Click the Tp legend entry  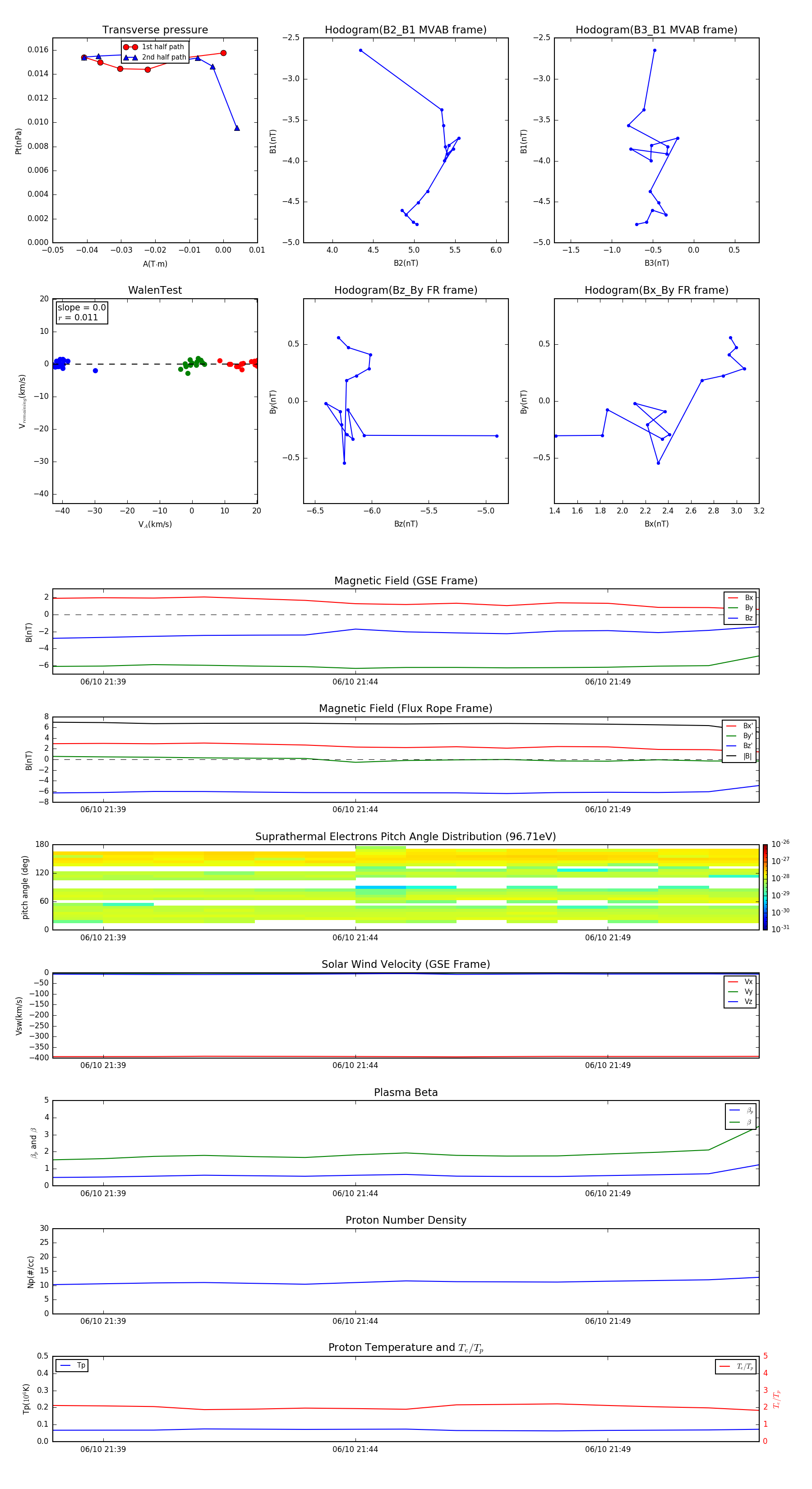[x=72, y=1365]
